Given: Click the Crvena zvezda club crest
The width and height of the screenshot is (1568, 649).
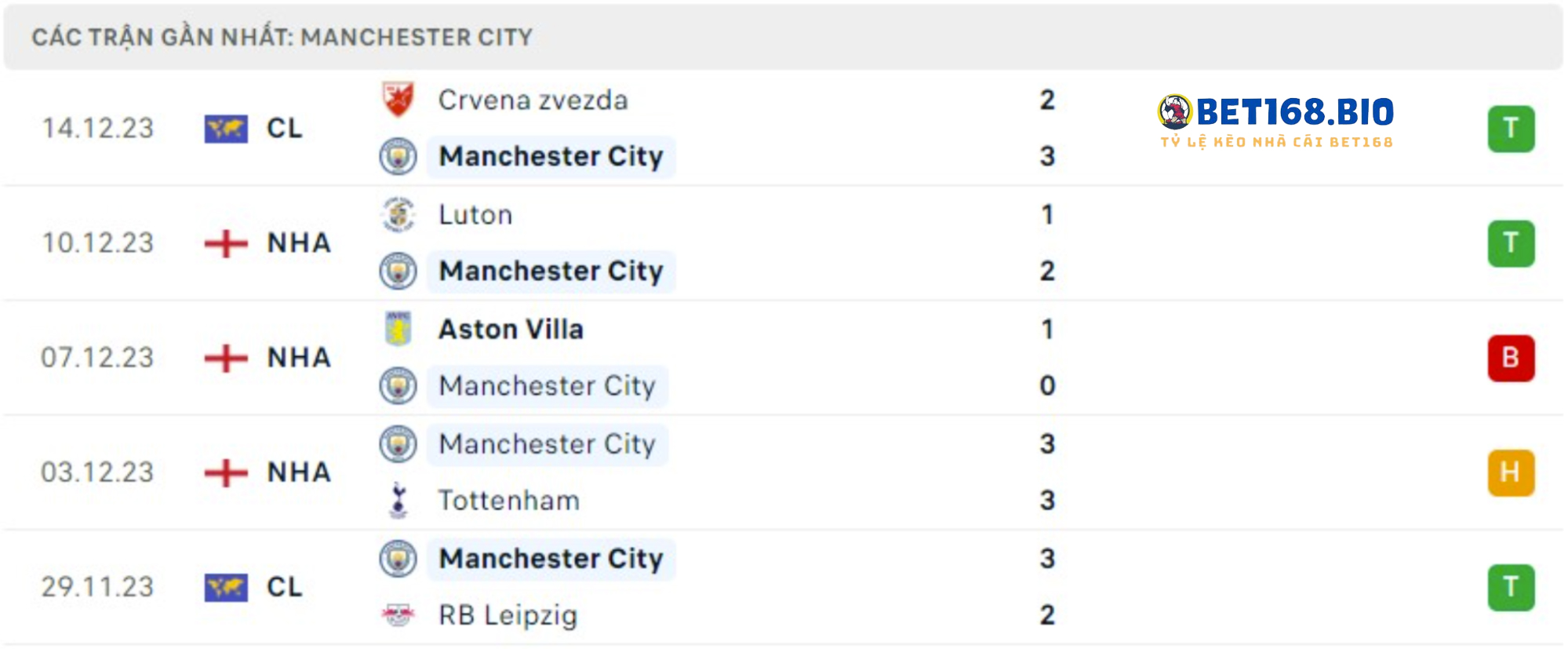Looking at the screenshot, I should pyautogui.click(x=398, y=100).
